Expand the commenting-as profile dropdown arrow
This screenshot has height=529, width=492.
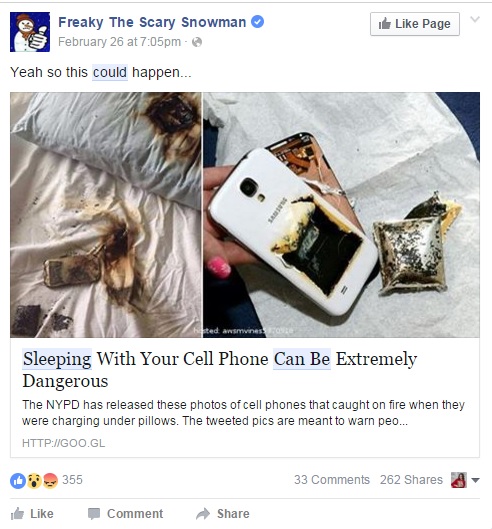click(x=475, y=480)
